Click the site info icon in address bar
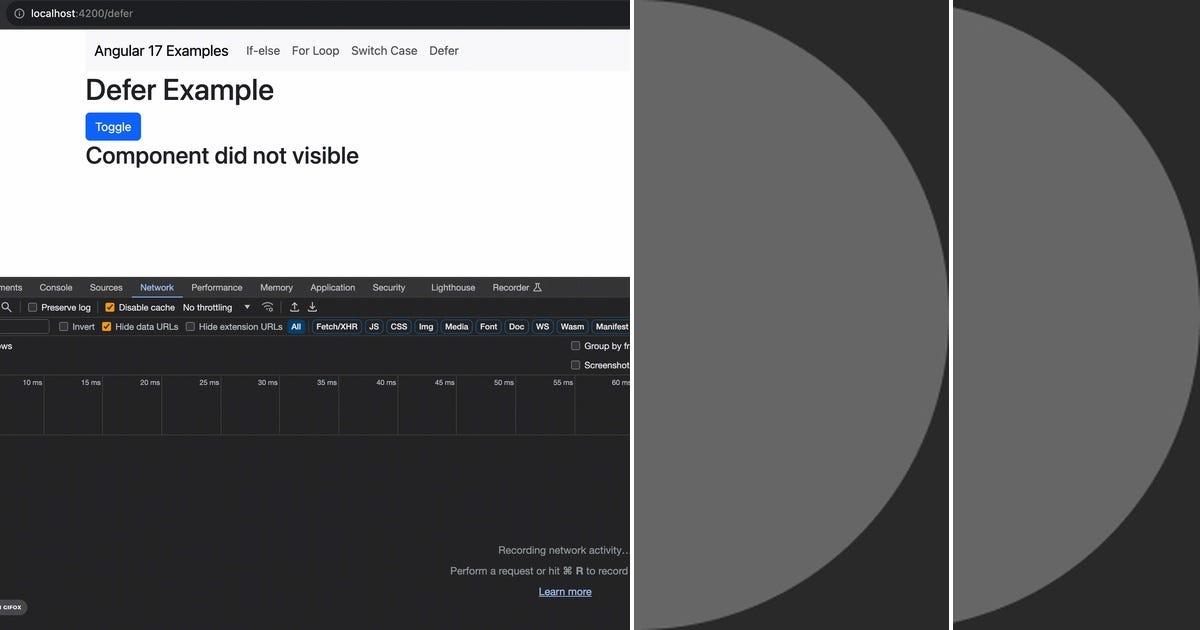 pos(19,14)
